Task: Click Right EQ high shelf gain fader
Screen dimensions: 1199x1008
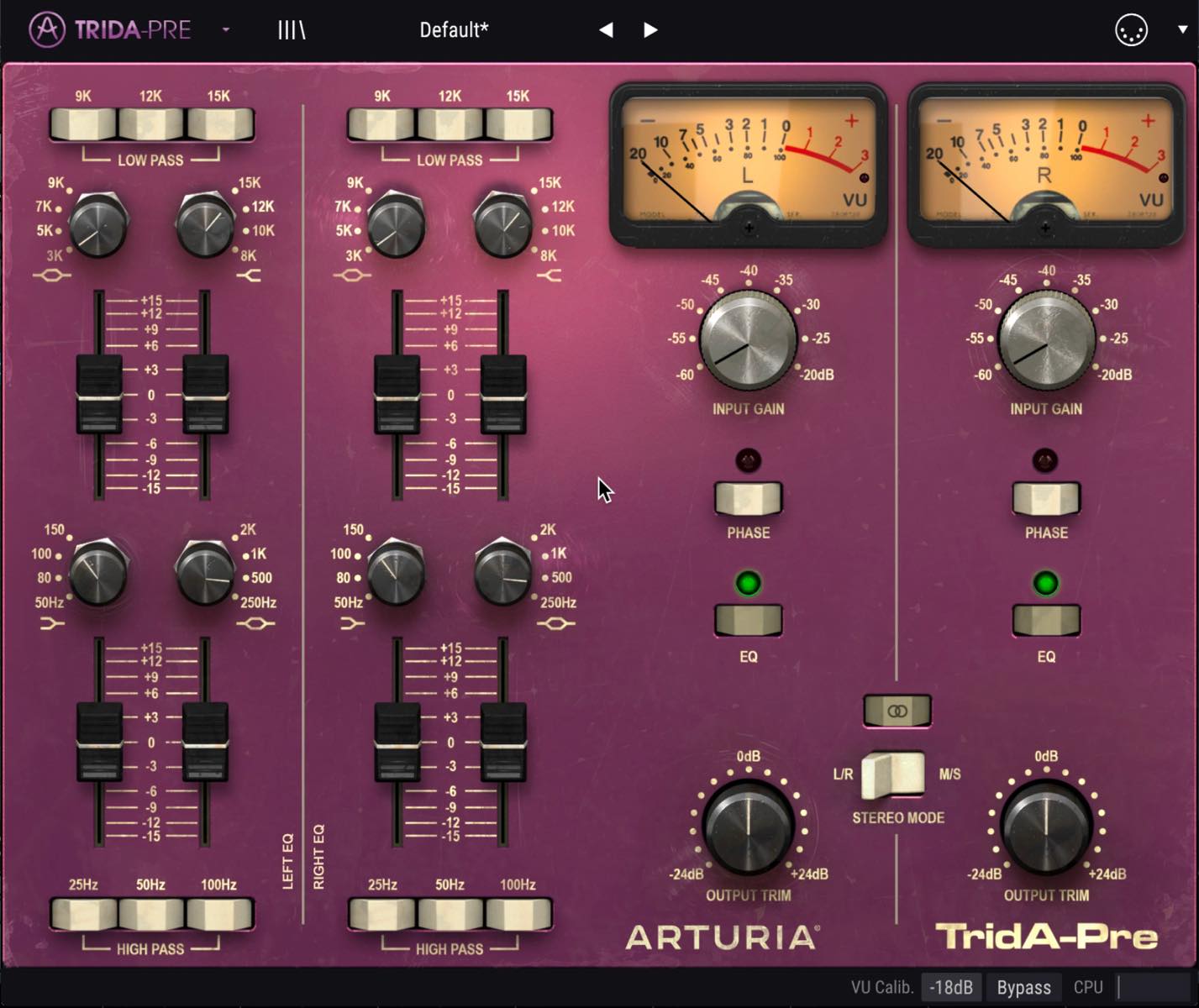Action: point(503,394)
